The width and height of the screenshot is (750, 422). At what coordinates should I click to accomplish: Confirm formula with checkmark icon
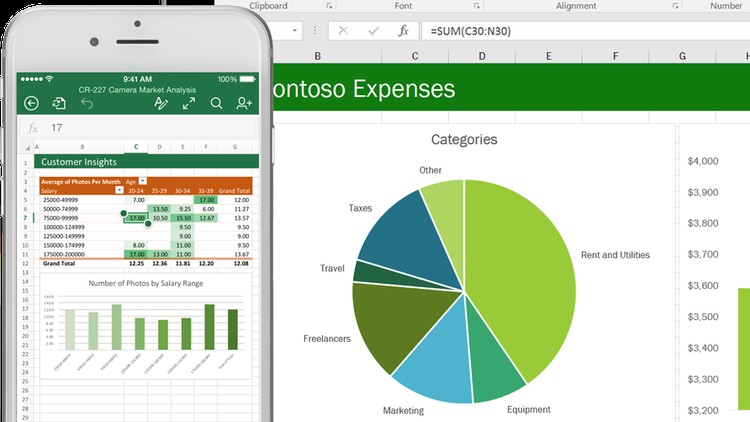pos(374,31)
